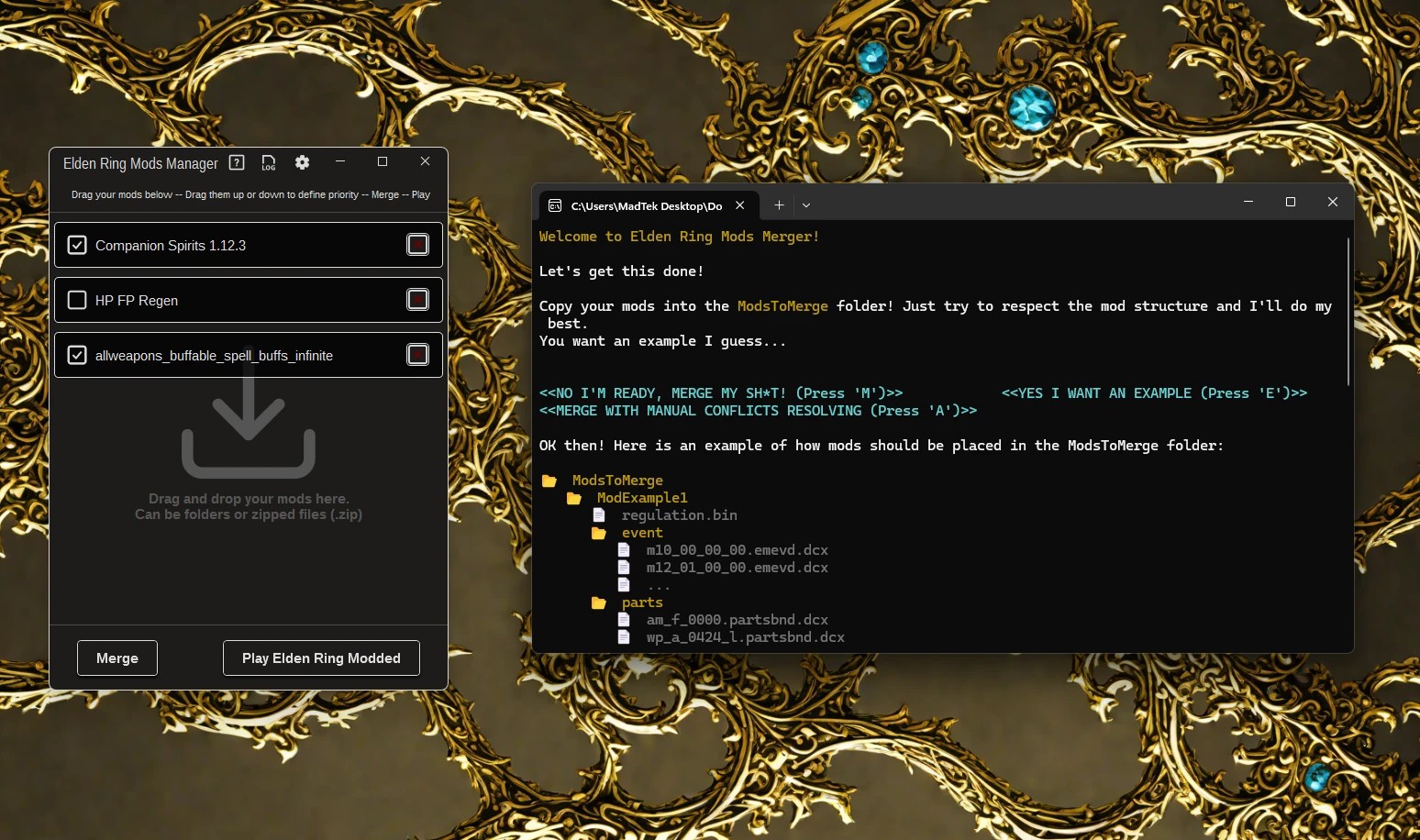
Task: Click the terminal vertical scrollbar
Action: [x=1348, y=312]
